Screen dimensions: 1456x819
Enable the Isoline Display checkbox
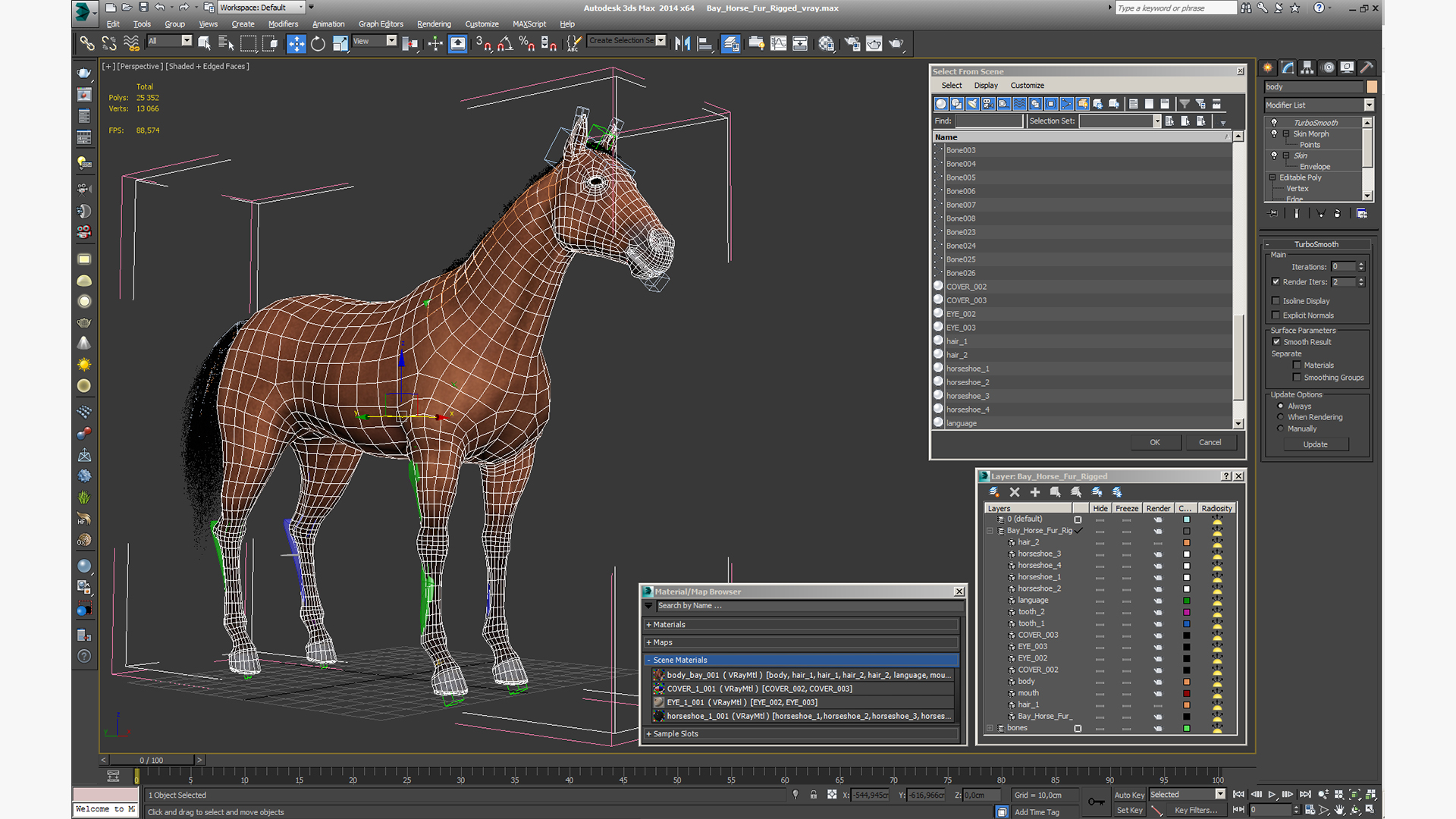1276,301
